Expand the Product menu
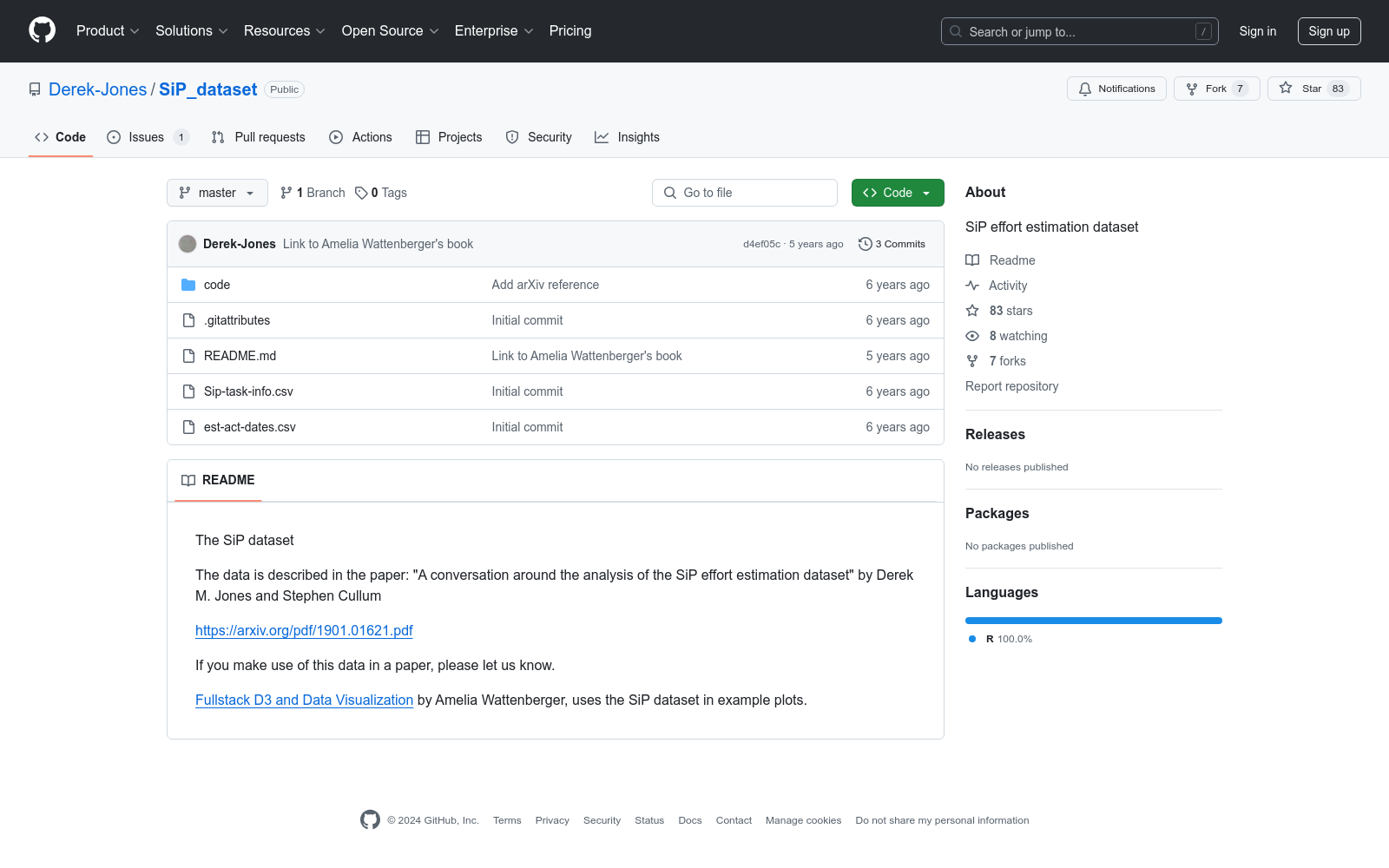1389x868 pixels. coord(108,31)
